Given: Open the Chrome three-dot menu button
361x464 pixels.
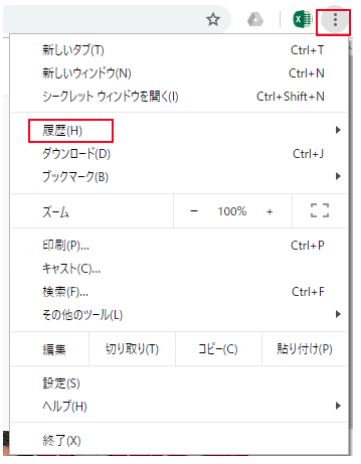Looking at the screenshot, I should [335, 20].
